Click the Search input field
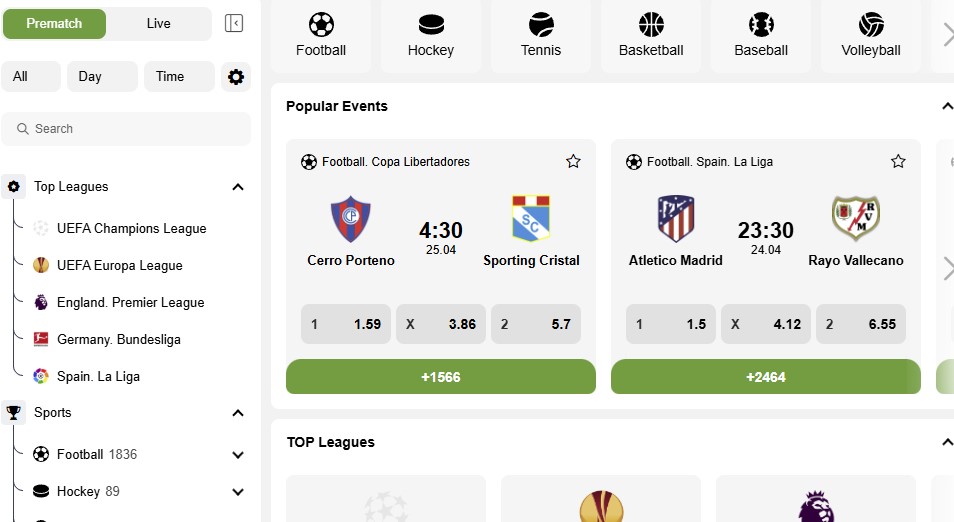The width and height of the screenshot is (954, 522). (126, 129)
